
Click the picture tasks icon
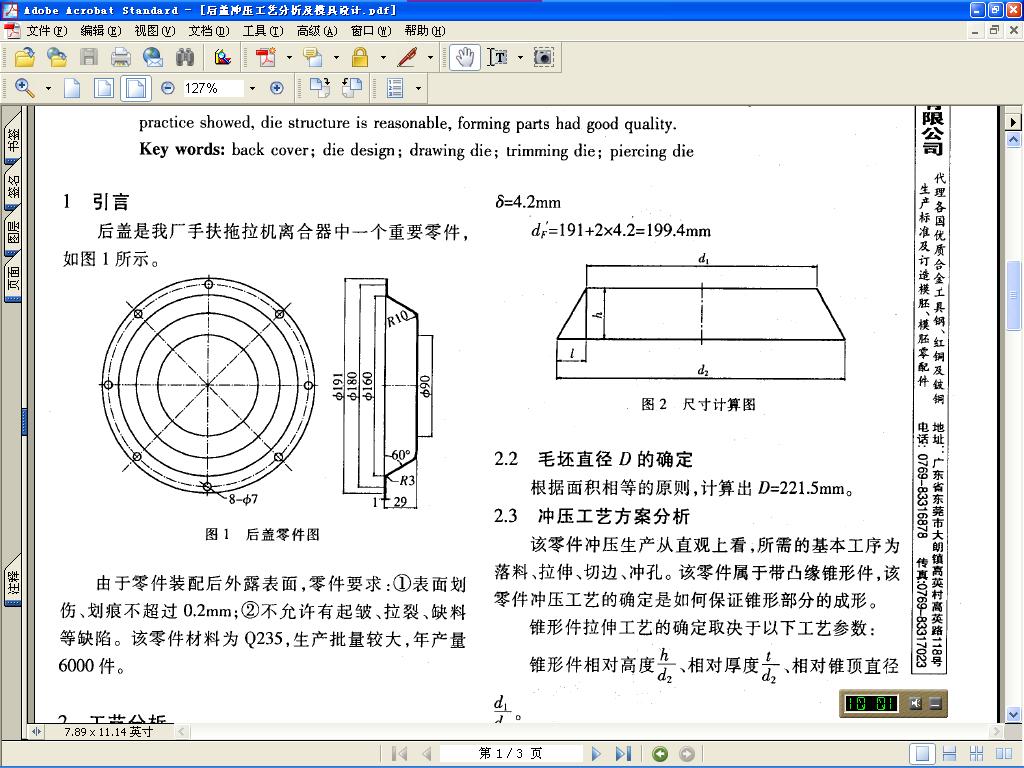[x=223, y=57]
